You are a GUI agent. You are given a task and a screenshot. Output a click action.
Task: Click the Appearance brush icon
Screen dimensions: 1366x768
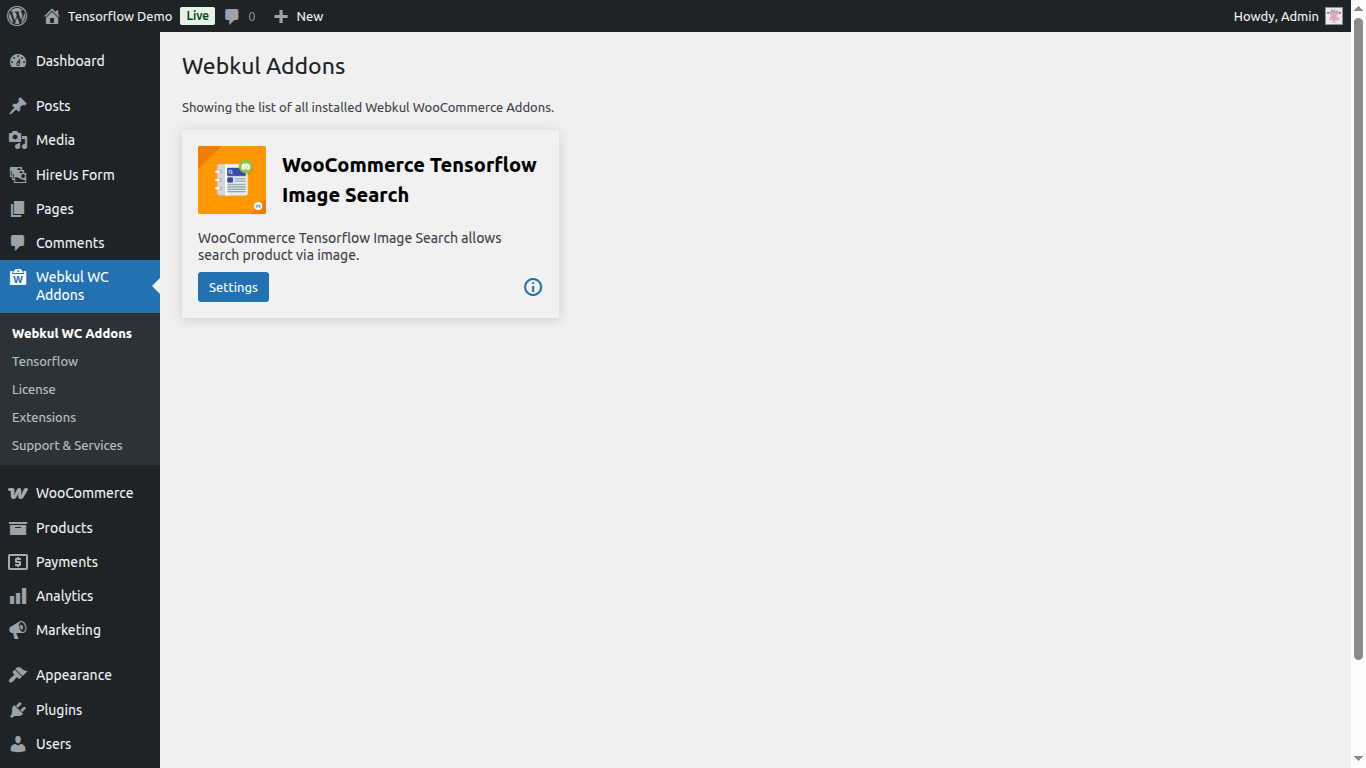[18, 674]
